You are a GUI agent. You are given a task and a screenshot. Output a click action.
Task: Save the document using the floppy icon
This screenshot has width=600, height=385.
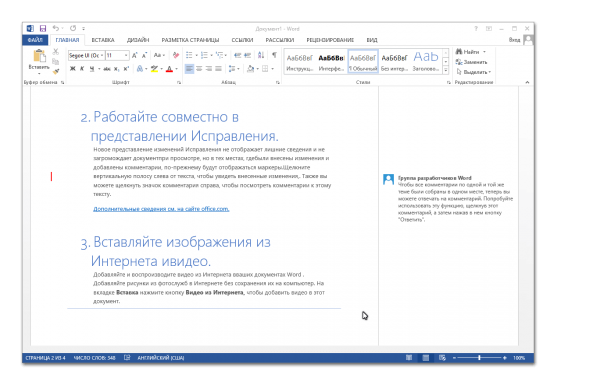tap(43, 28)
